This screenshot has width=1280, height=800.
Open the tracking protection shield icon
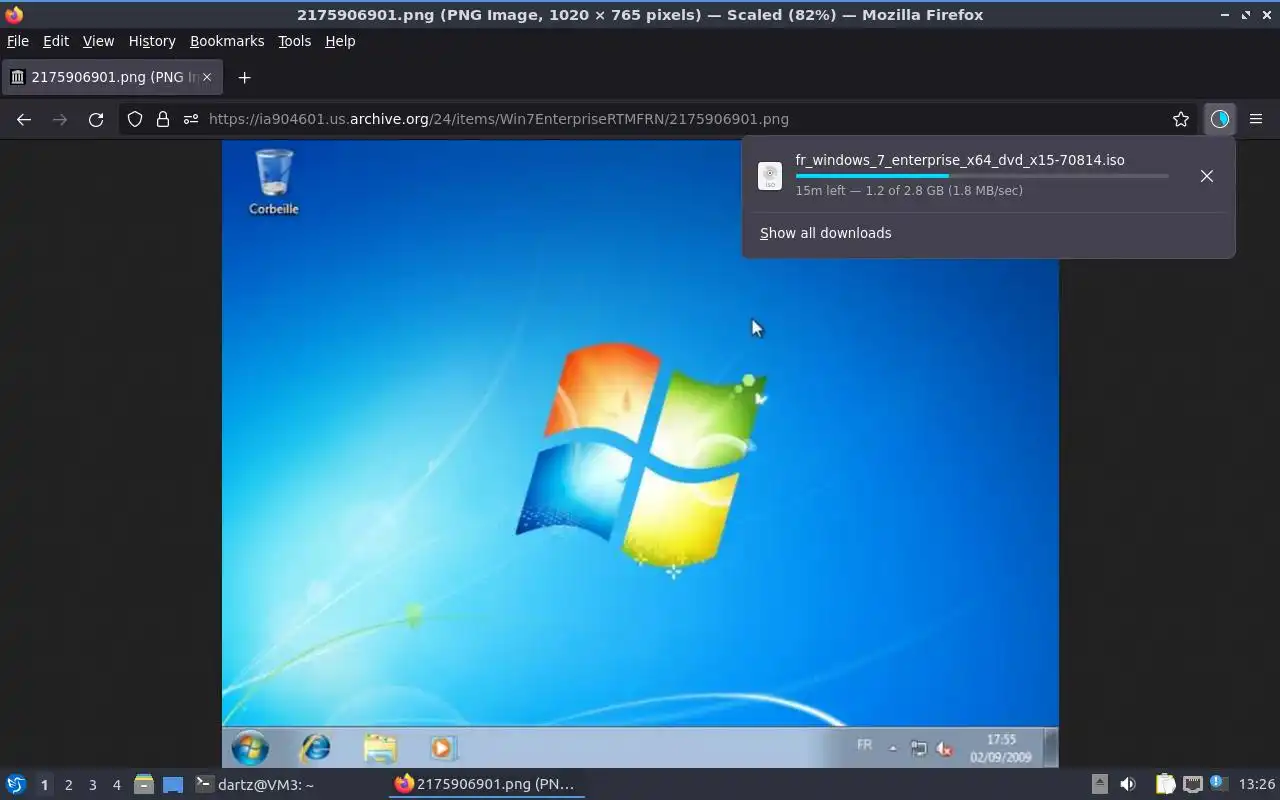coord(135,119)
